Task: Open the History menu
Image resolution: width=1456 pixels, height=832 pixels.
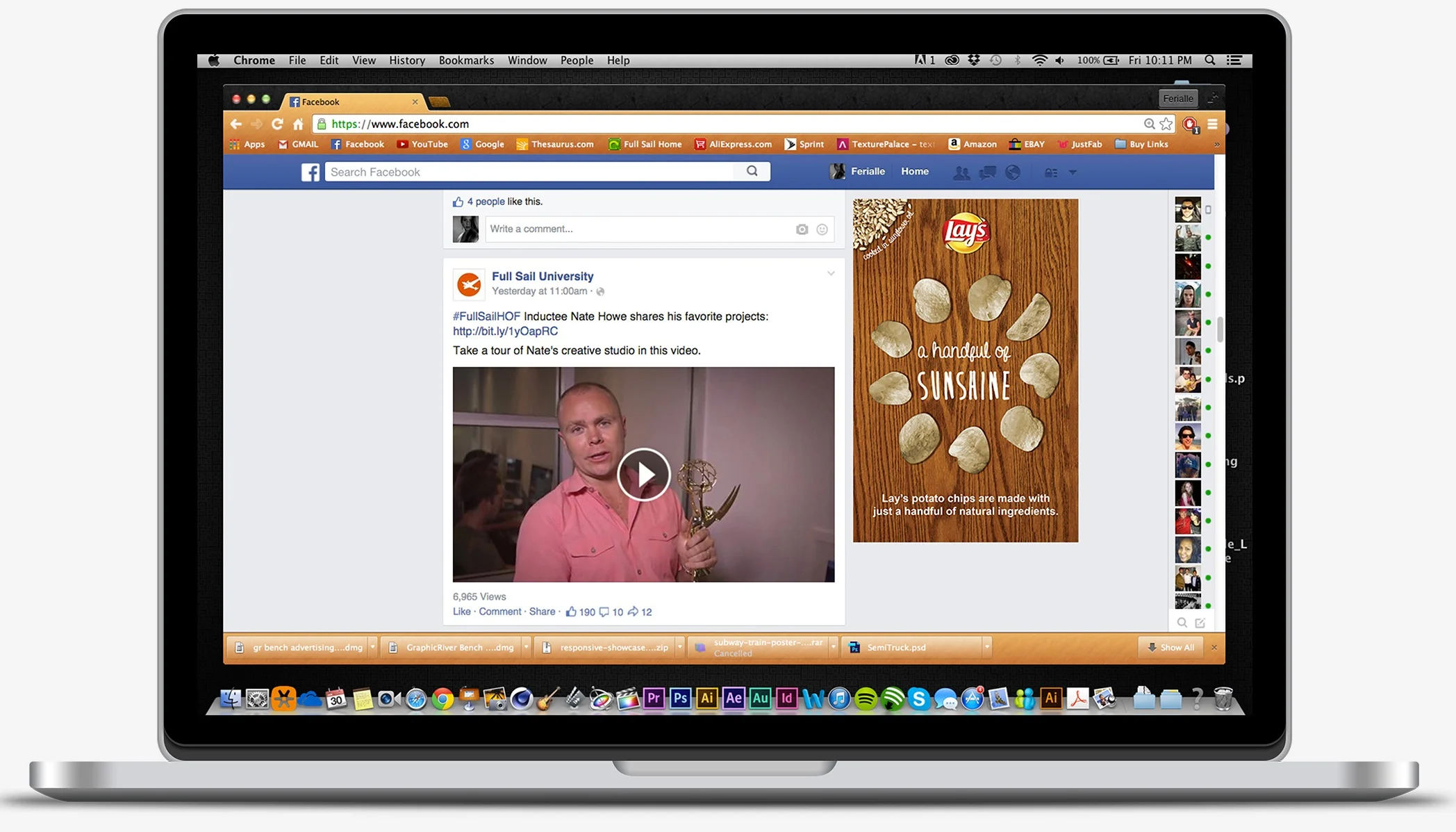Action: pyautogui.click(x=406, y=60)
